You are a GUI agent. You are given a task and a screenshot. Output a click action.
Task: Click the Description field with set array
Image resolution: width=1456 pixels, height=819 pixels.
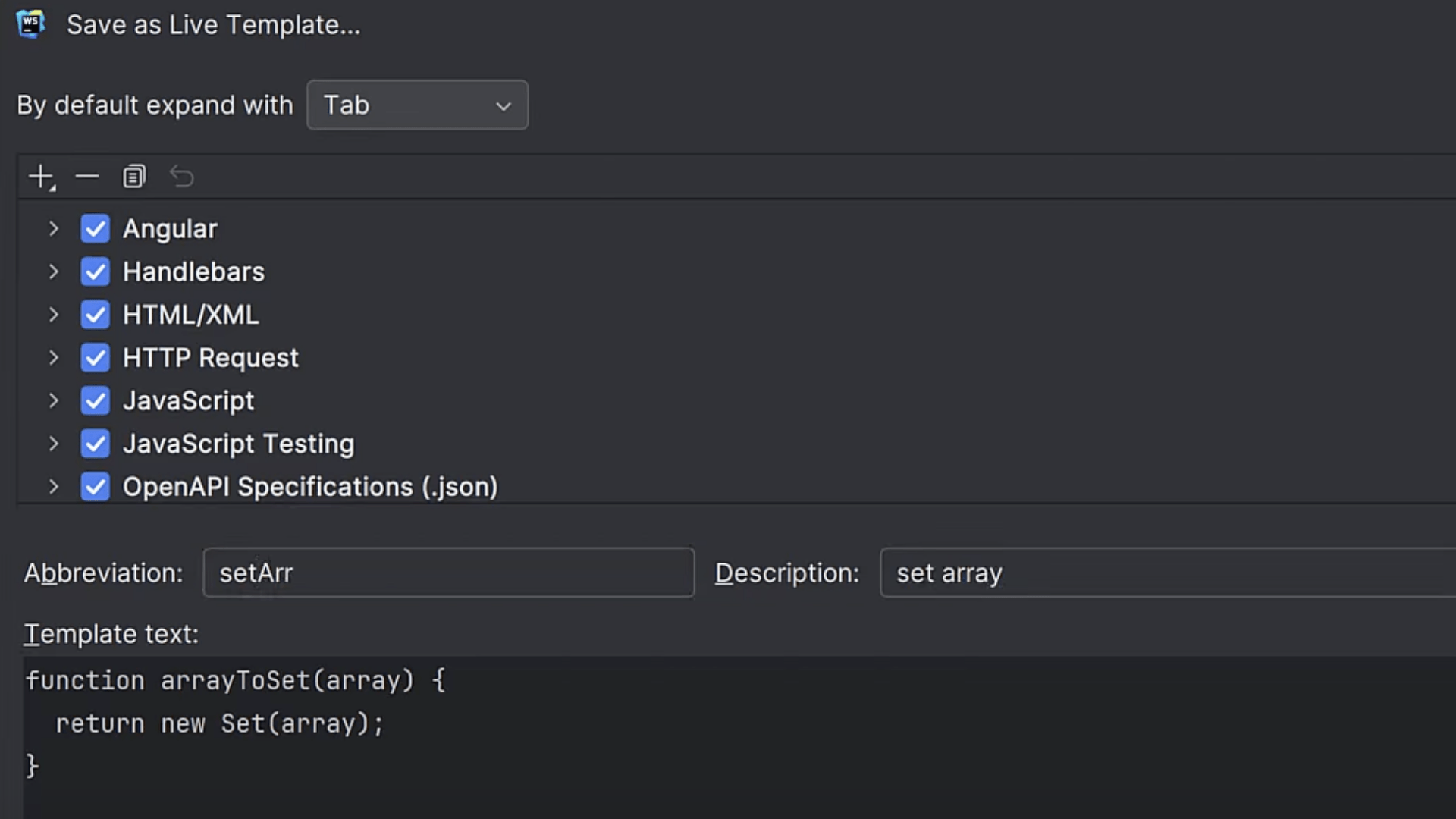(x=1168, y=573)
